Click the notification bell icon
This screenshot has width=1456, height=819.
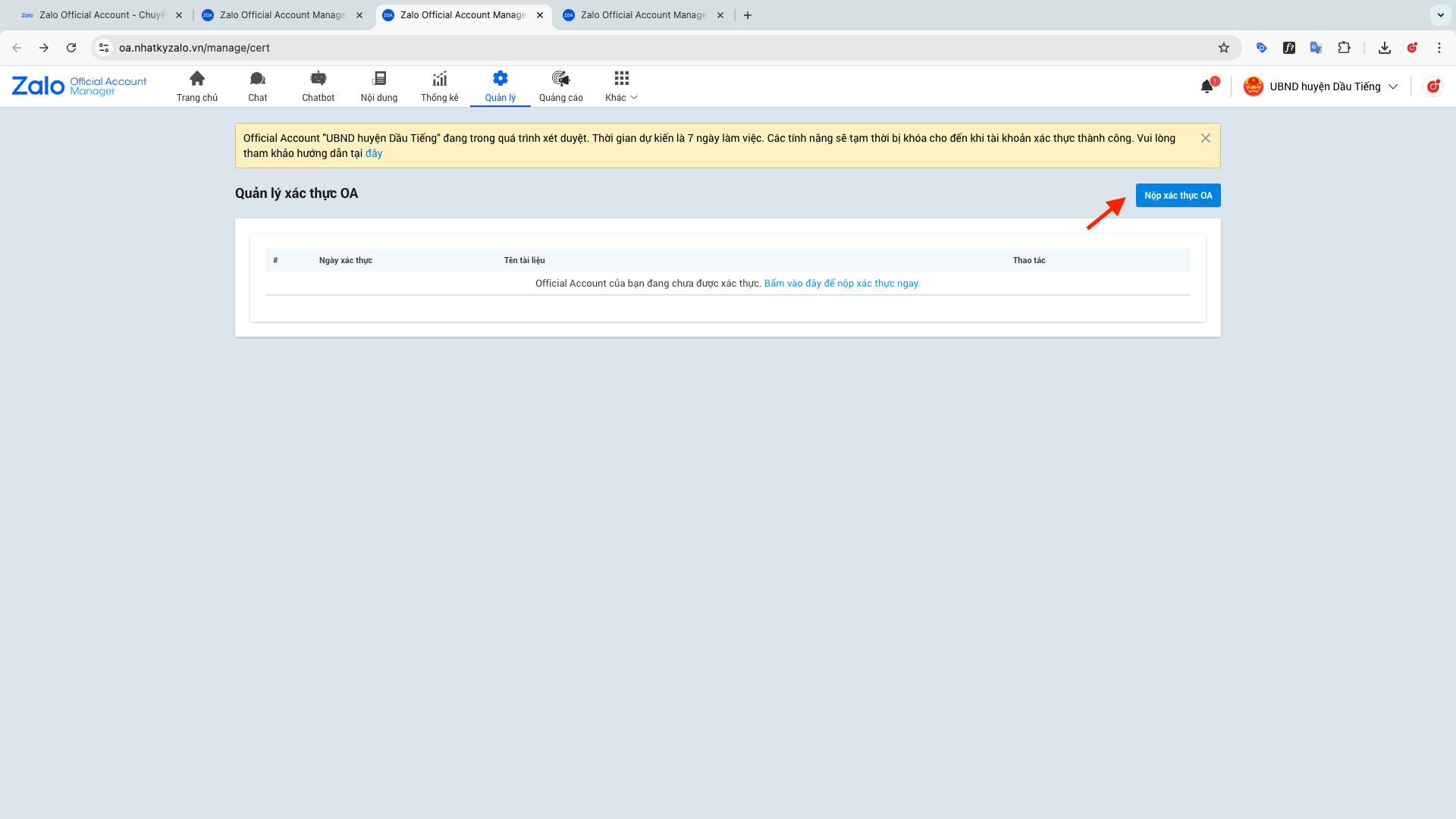point(1207,86)
